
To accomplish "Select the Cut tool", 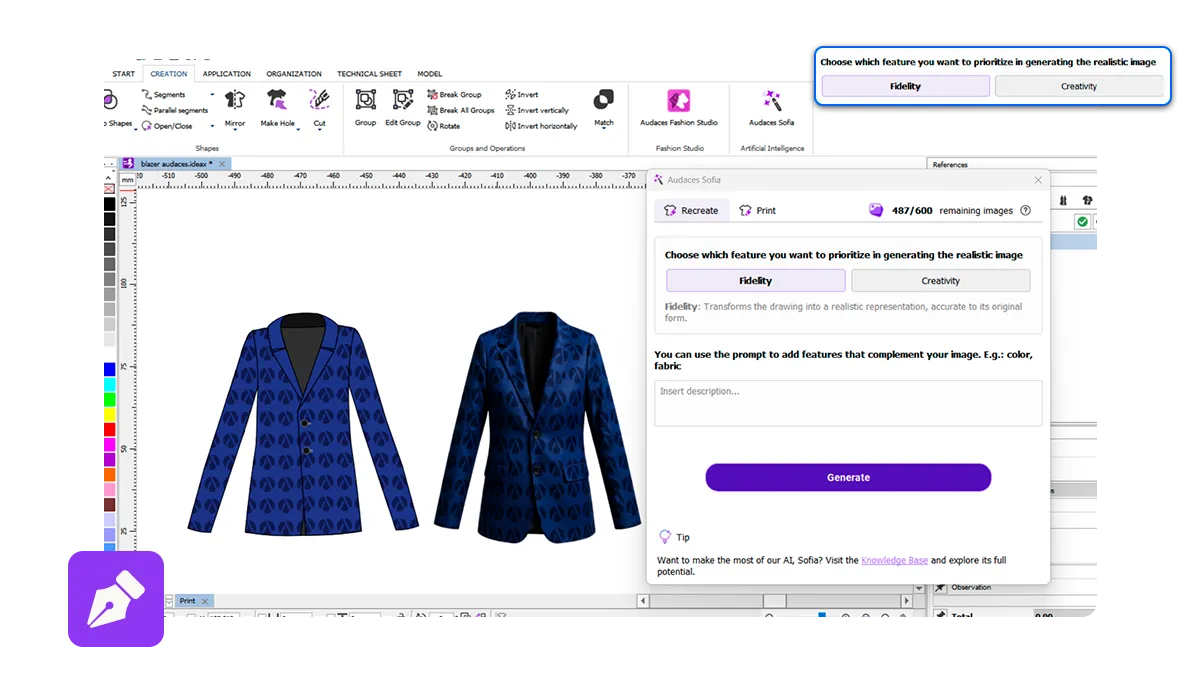I will (319, 108).
